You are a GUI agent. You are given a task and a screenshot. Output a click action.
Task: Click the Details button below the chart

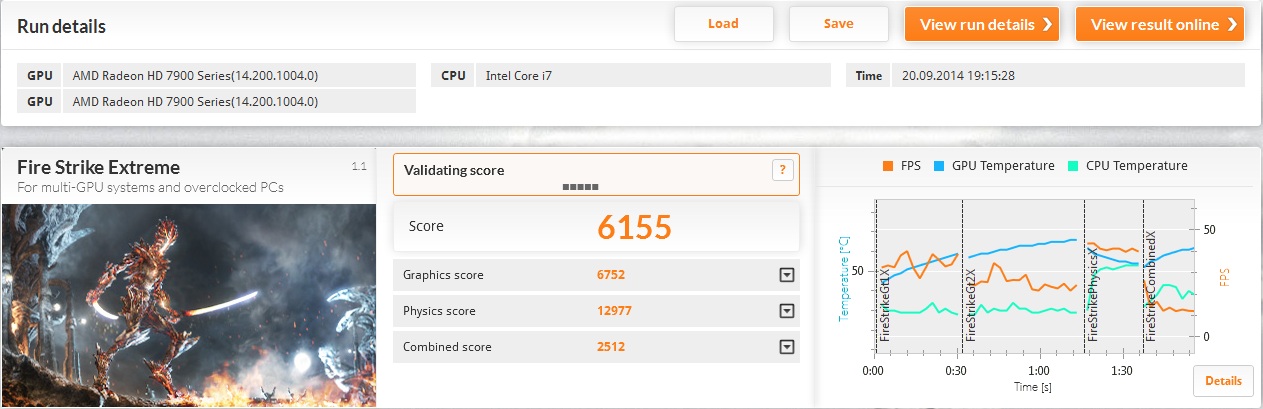click(1222, 381)
